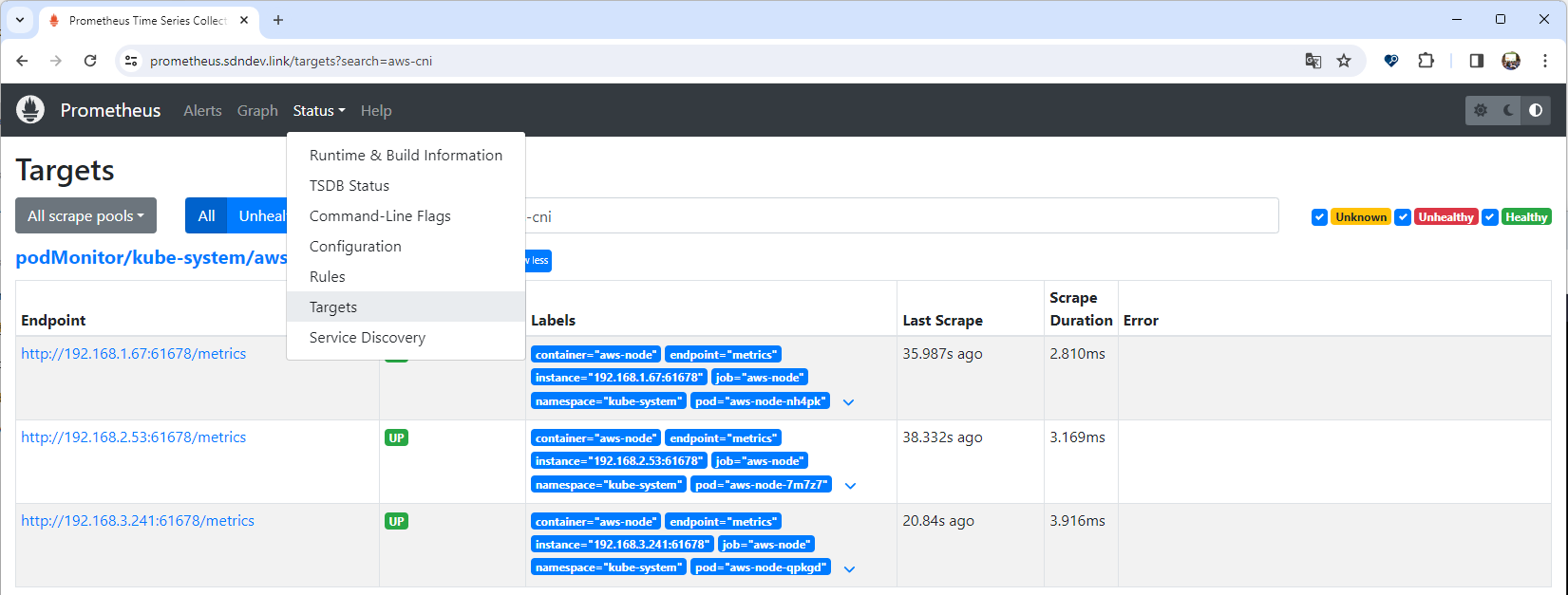Screen dimensions: 1568x595
Task: Open the All scrape pools dropdown
Action: click(85, 215)
